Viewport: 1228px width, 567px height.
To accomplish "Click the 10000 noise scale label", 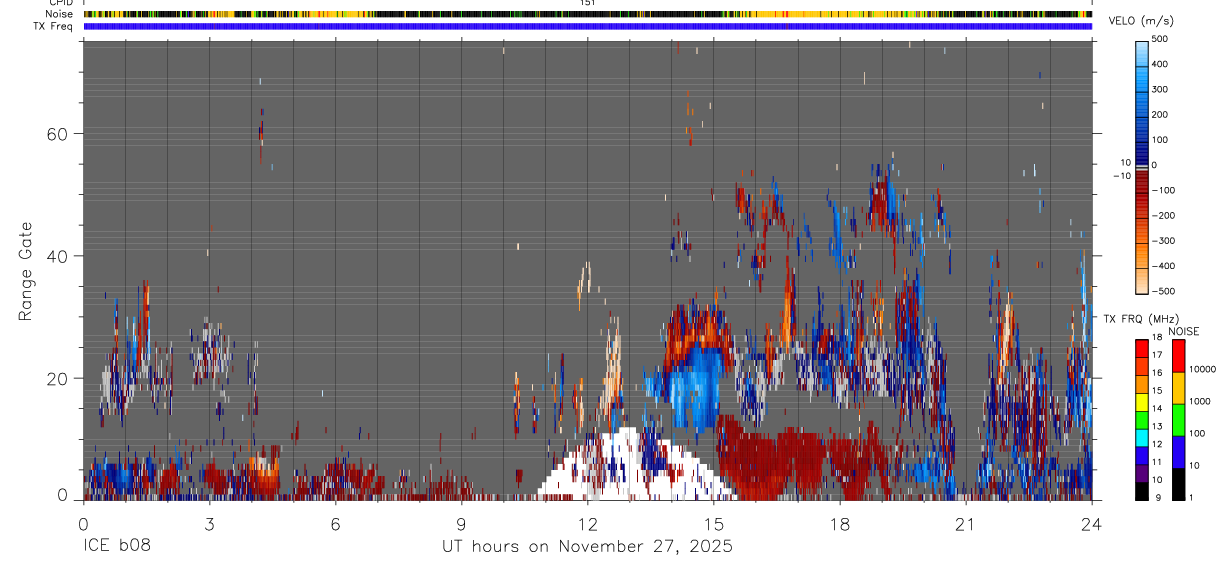I will tap(1201, 369).
